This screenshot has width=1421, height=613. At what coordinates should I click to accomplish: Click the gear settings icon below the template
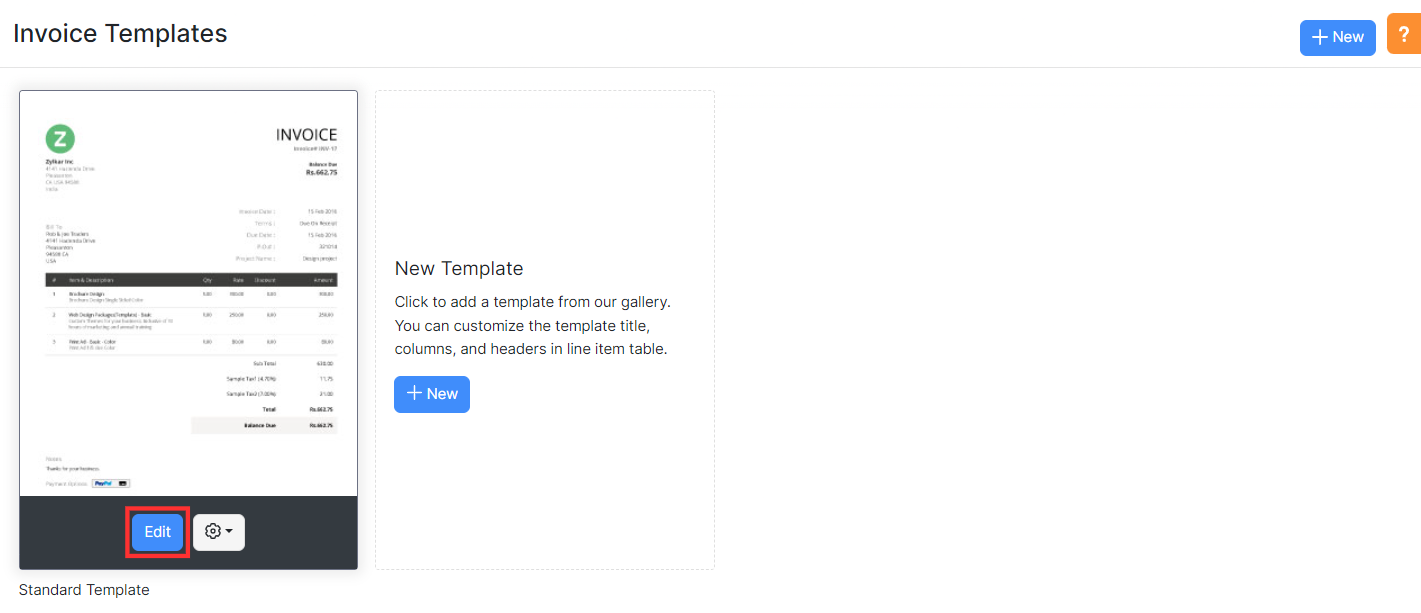[212, 532]
